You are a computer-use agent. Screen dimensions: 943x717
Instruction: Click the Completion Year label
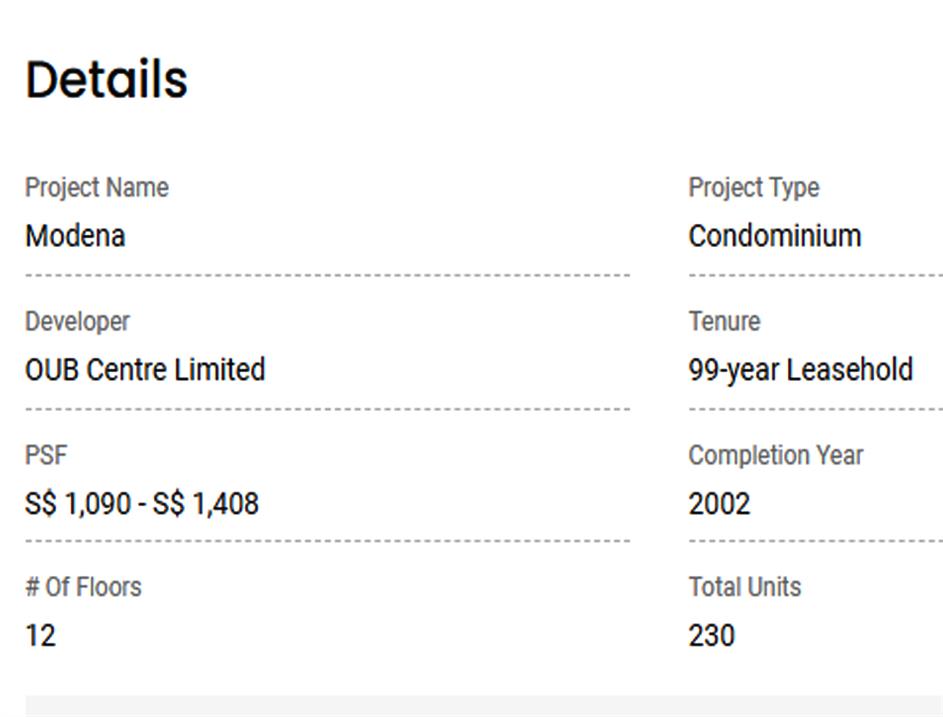(775, 455)
